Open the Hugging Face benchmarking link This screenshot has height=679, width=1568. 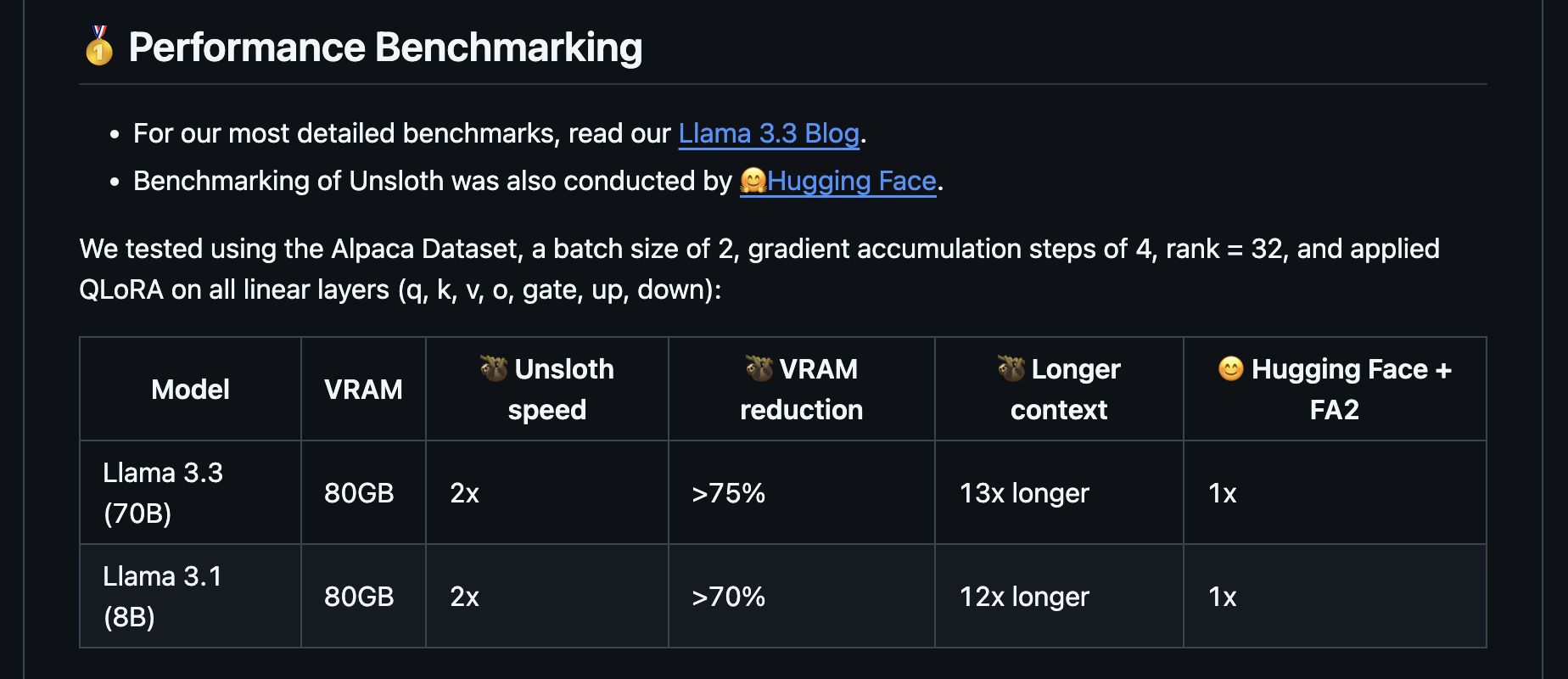852,181
